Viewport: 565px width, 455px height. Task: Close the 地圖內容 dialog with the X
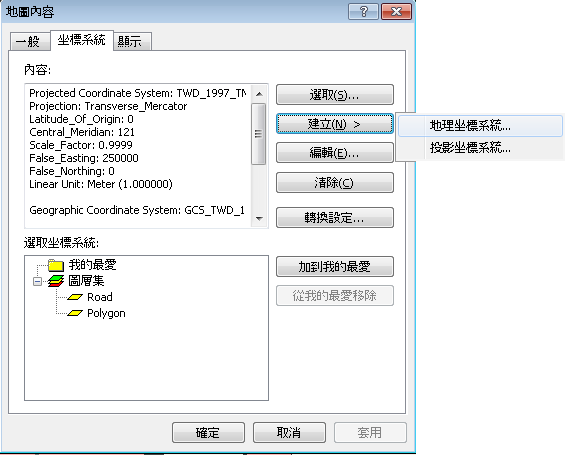396,12
